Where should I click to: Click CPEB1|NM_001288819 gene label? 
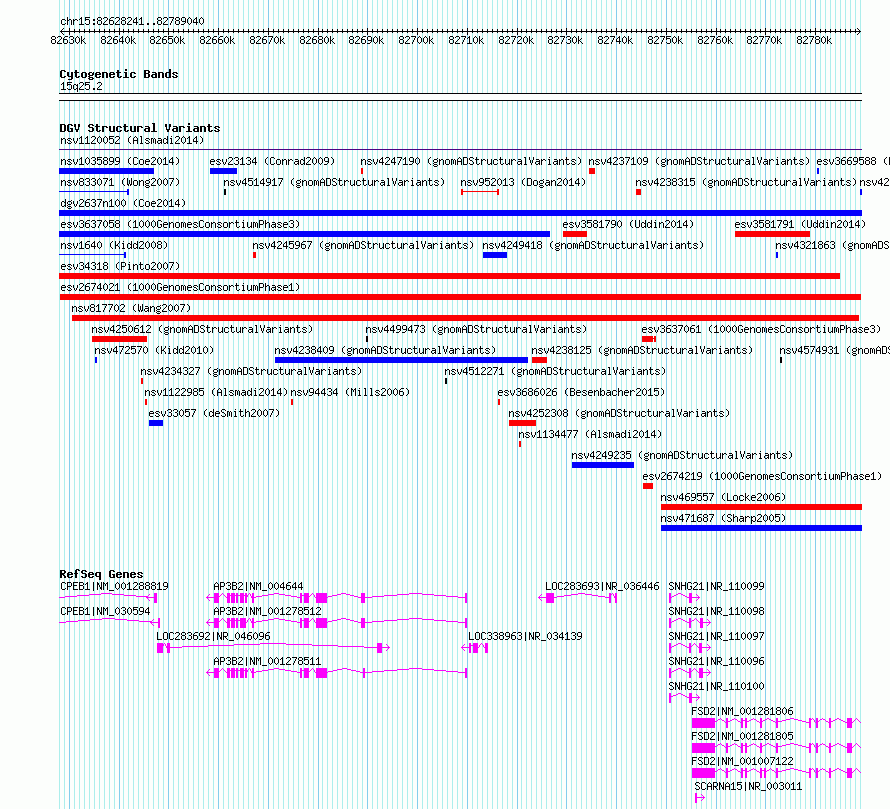click(114, 586)
